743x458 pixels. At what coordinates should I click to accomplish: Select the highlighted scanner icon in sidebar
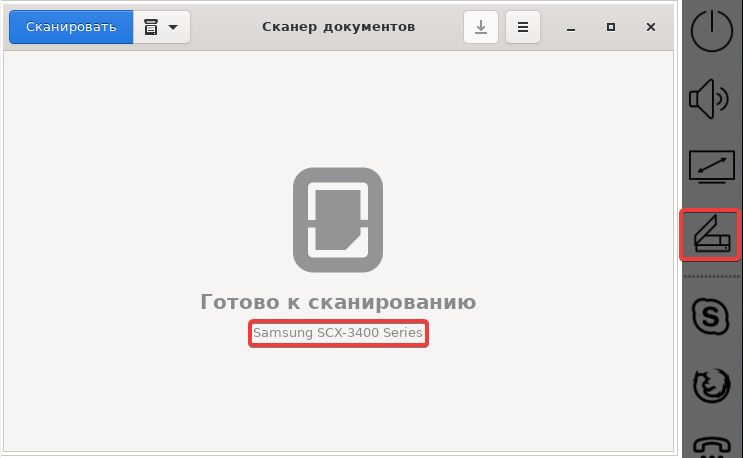pyautogui.click(x=711, y=235)
